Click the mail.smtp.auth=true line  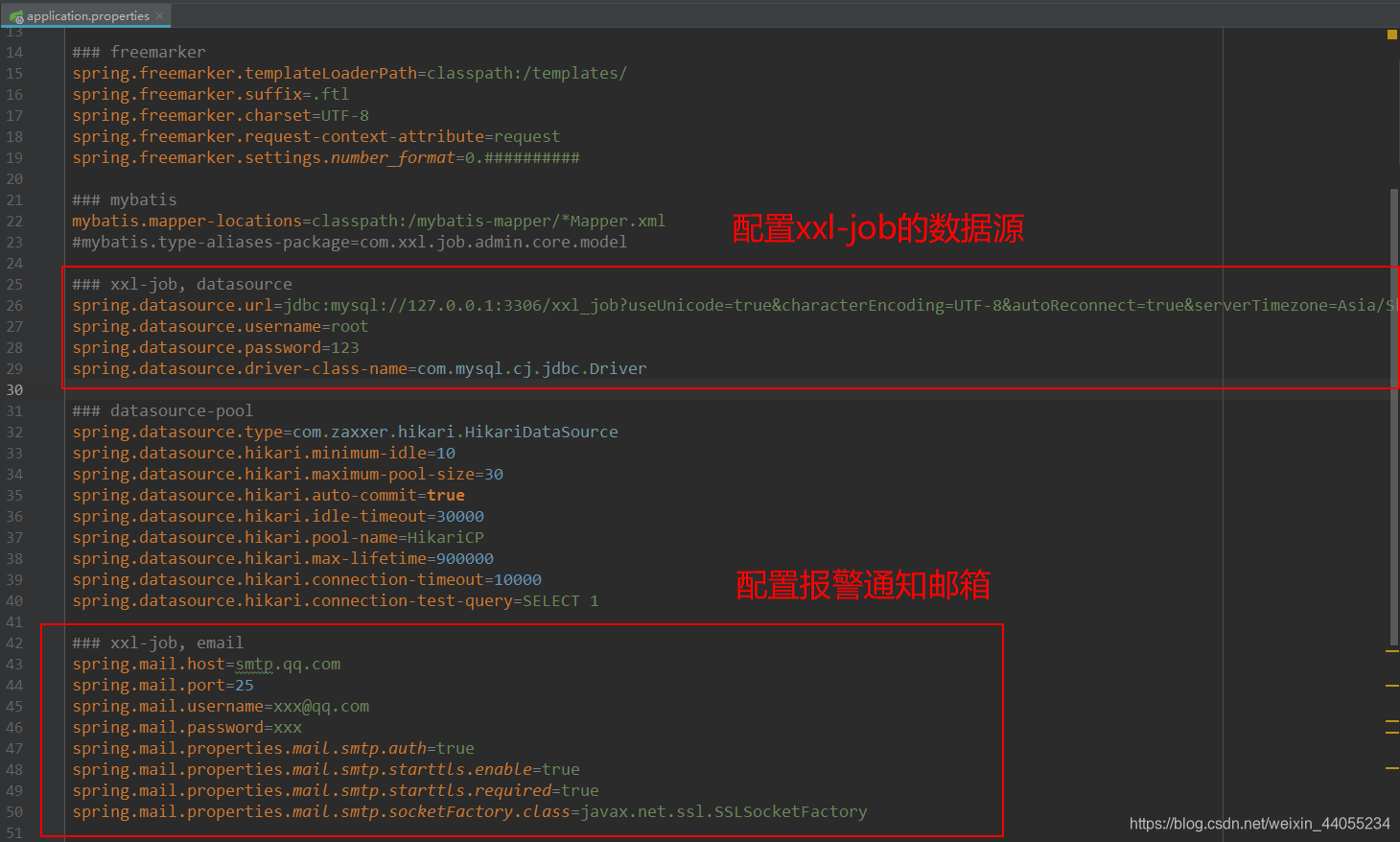273,748
